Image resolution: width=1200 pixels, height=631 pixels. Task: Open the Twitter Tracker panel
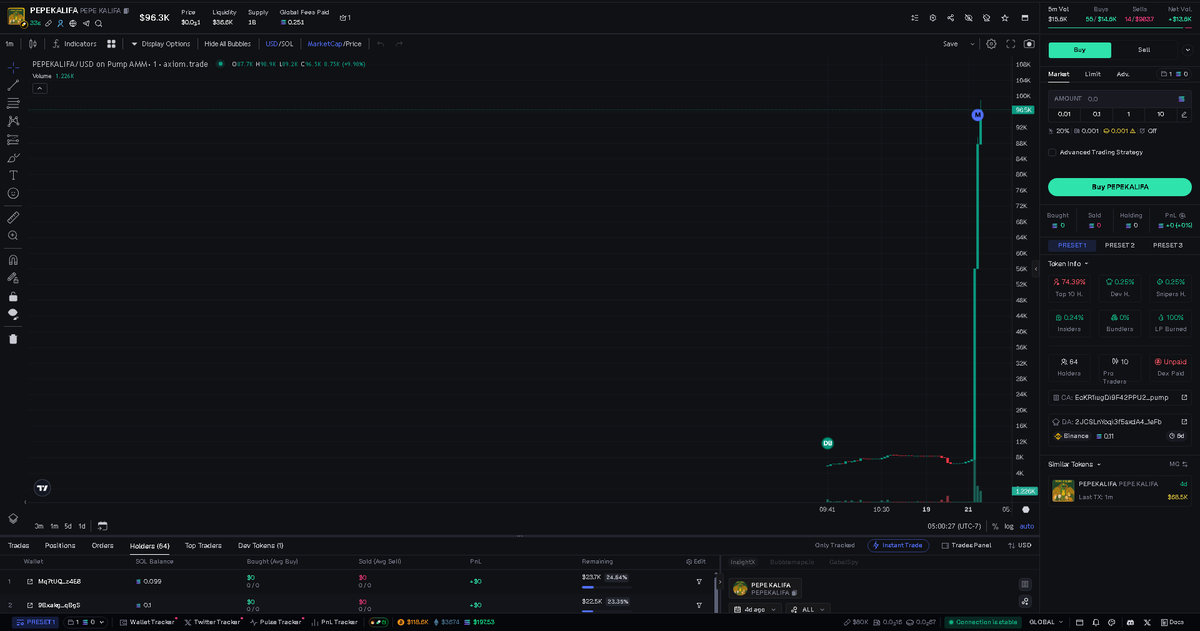click(x=212, y=622)
